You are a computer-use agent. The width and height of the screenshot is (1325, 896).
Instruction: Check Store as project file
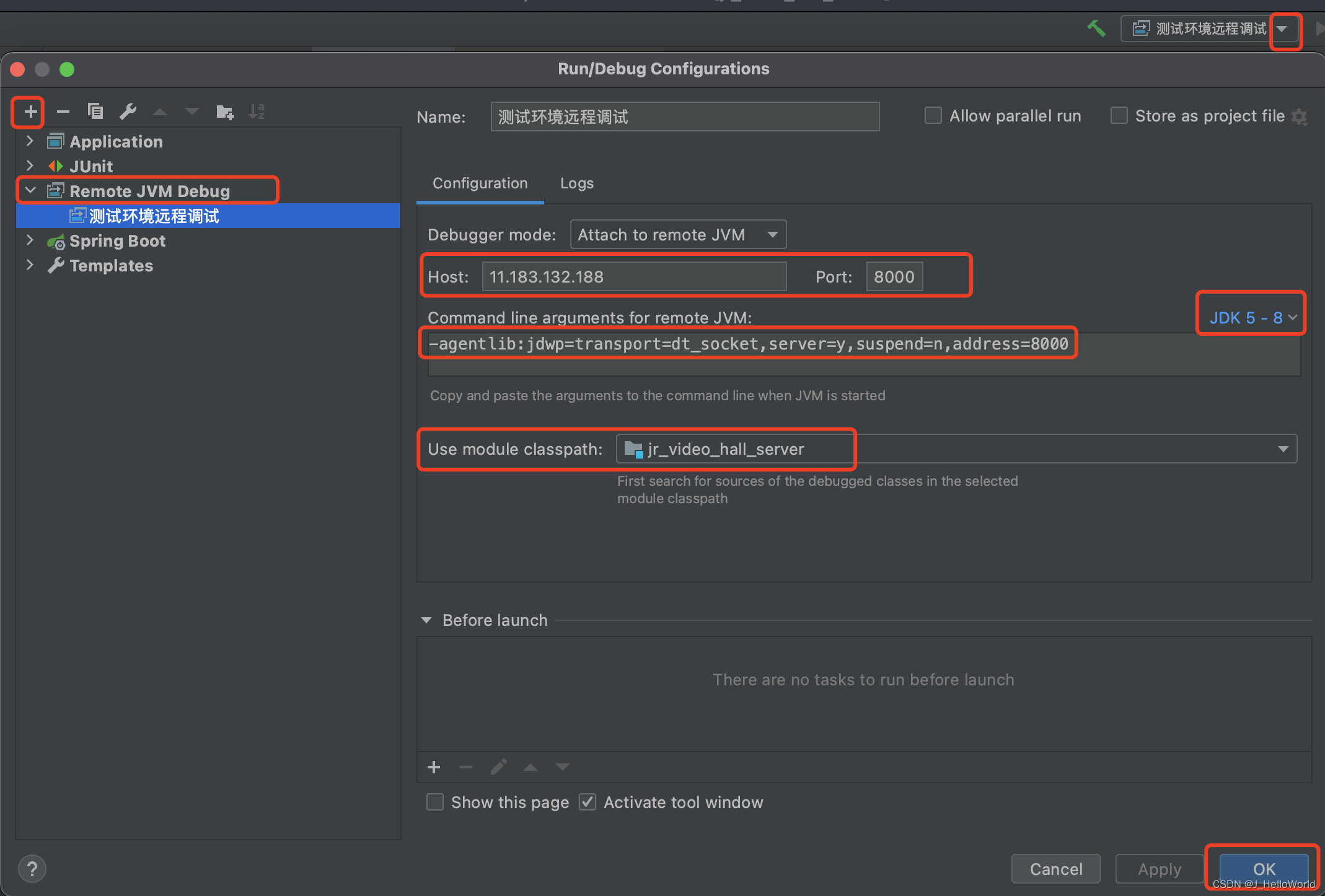click(1119, 116)
